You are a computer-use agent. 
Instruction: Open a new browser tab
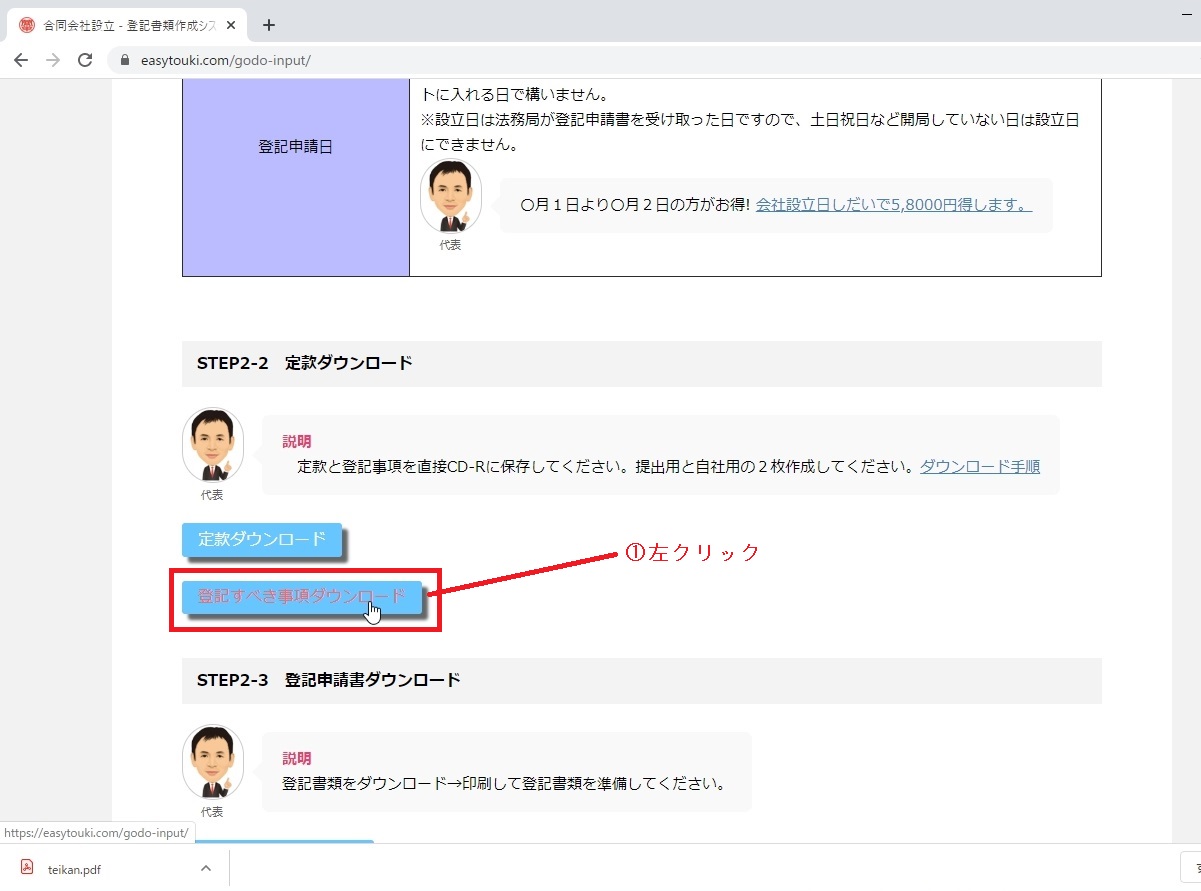pyautogui.click(x=268, y=25)
